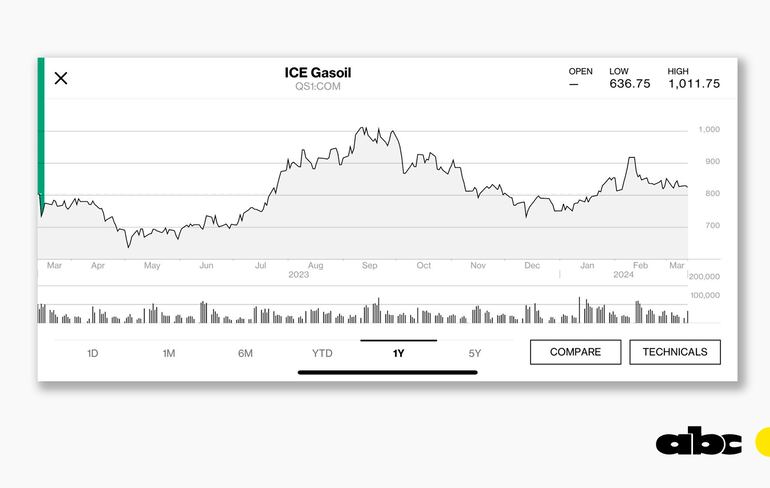Choose the YTD range tab
770x488 pixels.
(x=322, y=353)
